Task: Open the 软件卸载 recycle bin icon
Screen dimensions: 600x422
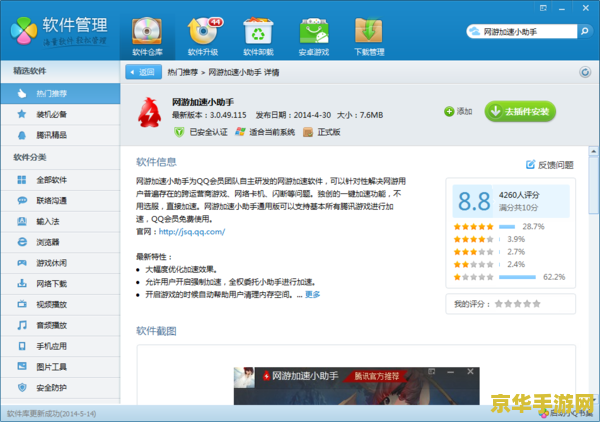Action: [x=258, y=37]
